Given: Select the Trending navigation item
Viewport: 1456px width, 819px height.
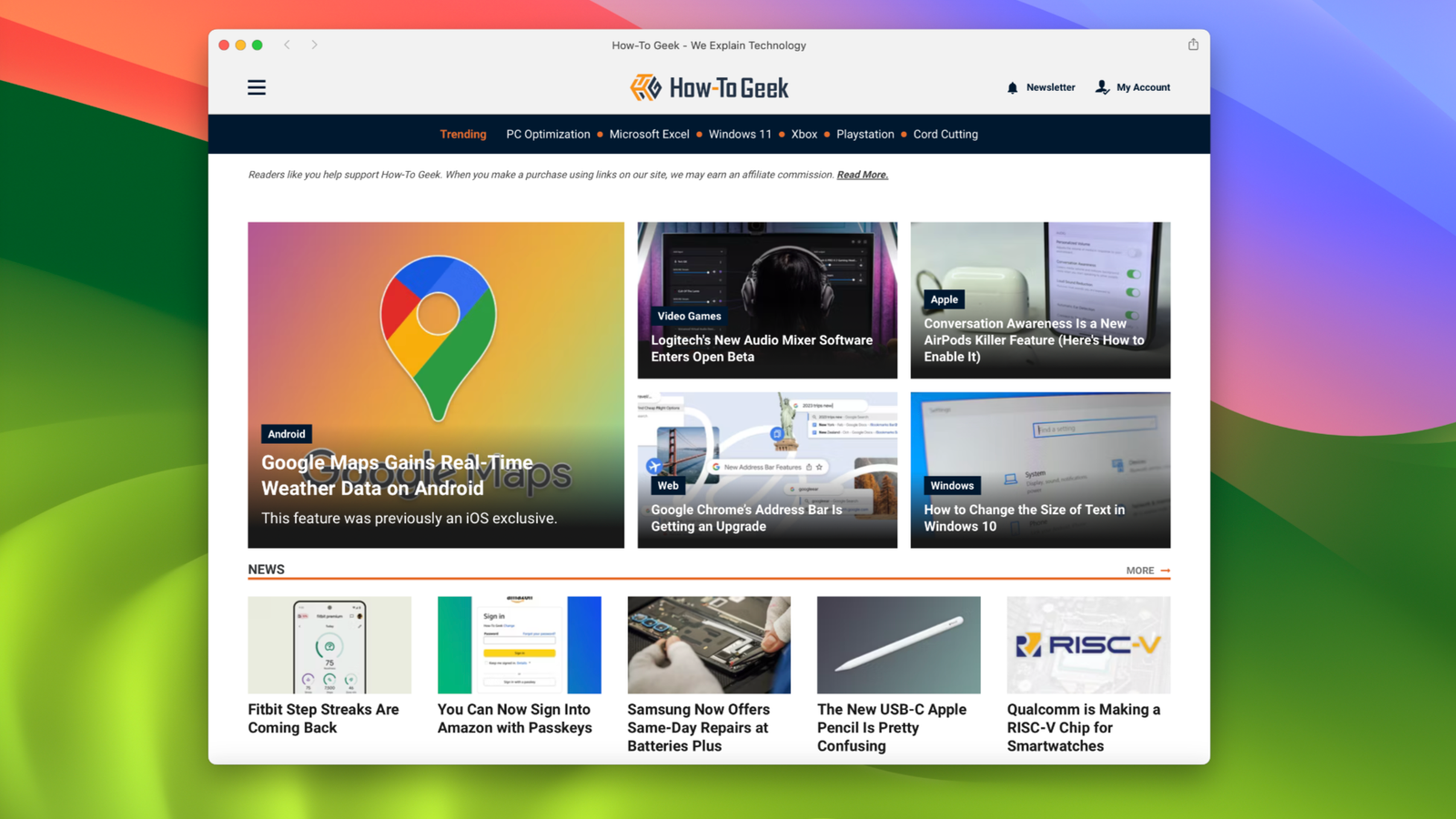Looking at the screenshot, I should (463, 134).
